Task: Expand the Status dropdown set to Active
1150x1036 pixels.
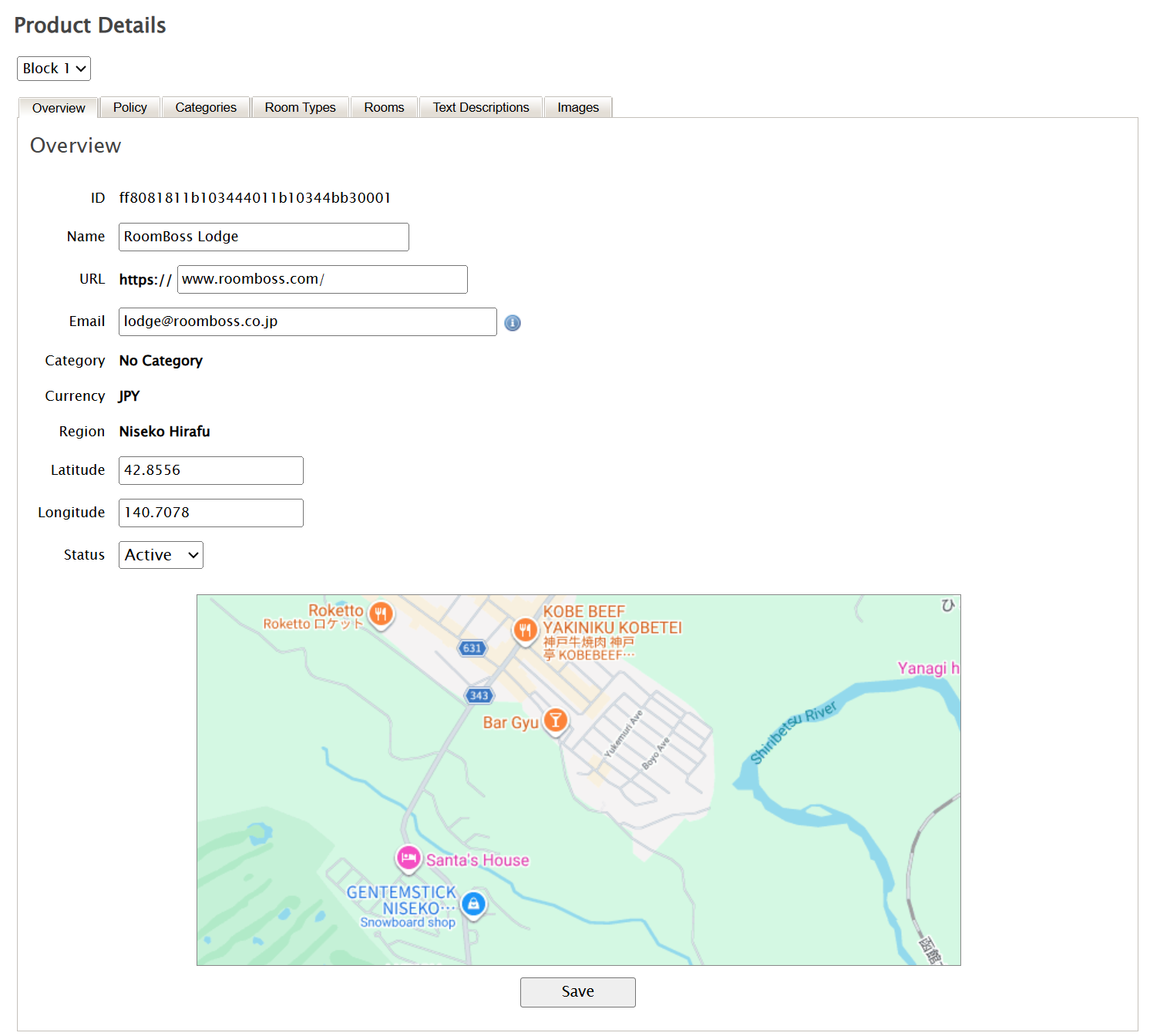Action: tap(161, 555)
